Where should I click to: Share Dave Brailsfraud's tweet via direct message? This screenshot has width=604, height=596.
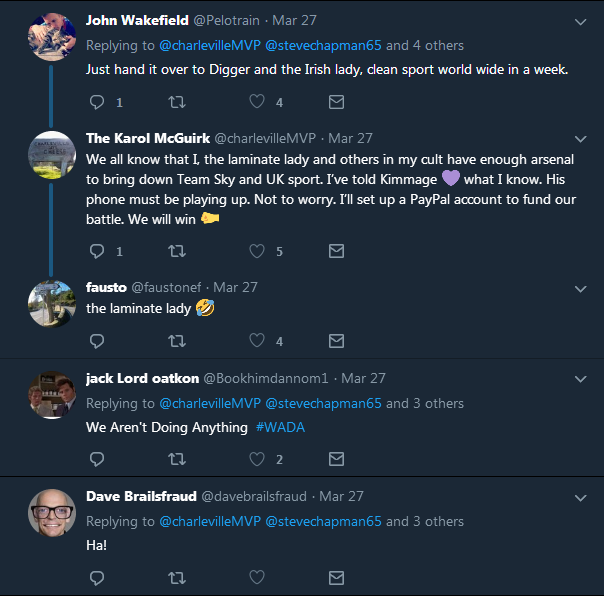pyautogui.click(x=336, y=577)
